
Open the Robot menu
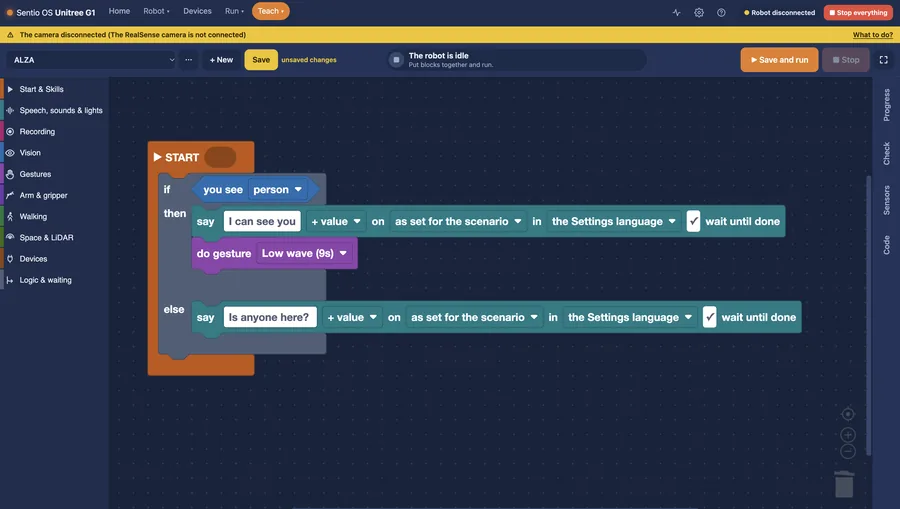click(x=156, y=11)
